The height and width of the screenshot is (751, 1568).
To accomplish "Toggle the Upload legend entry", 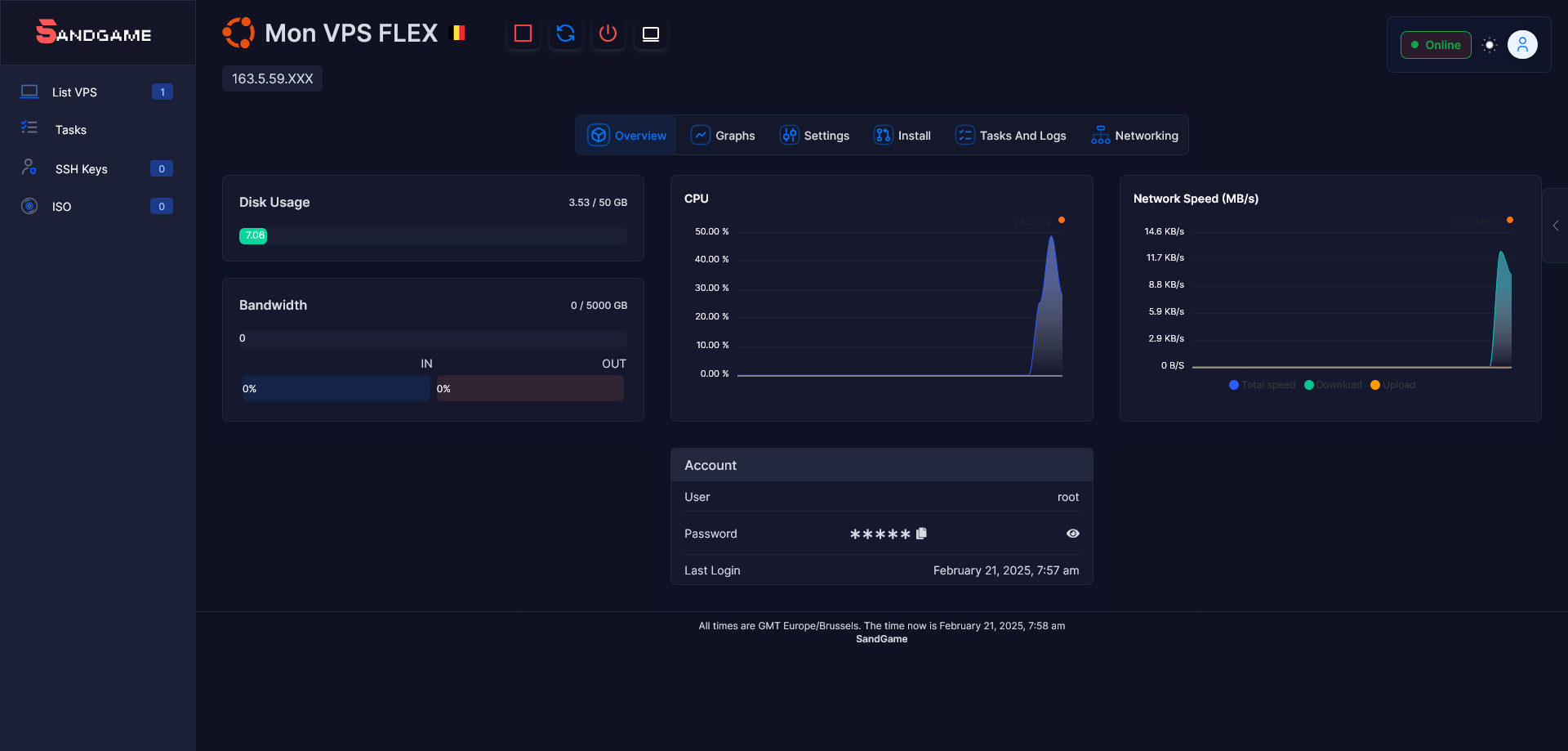I will 1392,384.
